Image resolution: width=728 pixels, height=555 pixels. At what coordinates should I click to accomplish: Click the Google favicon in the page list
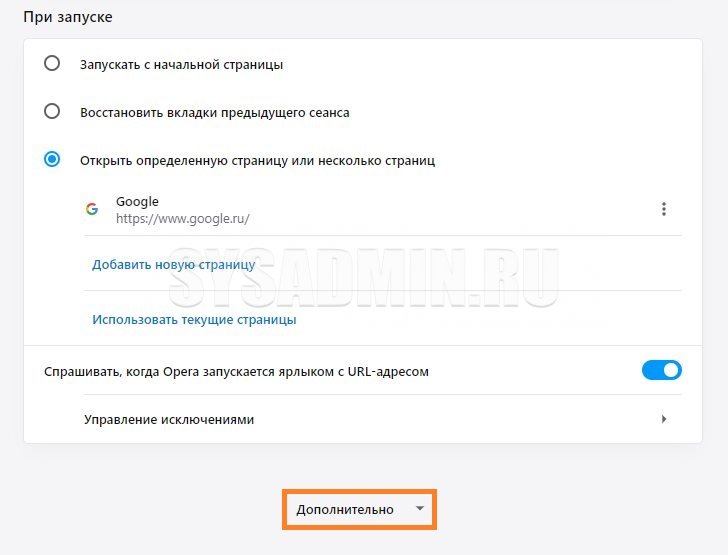coord(92,210)
